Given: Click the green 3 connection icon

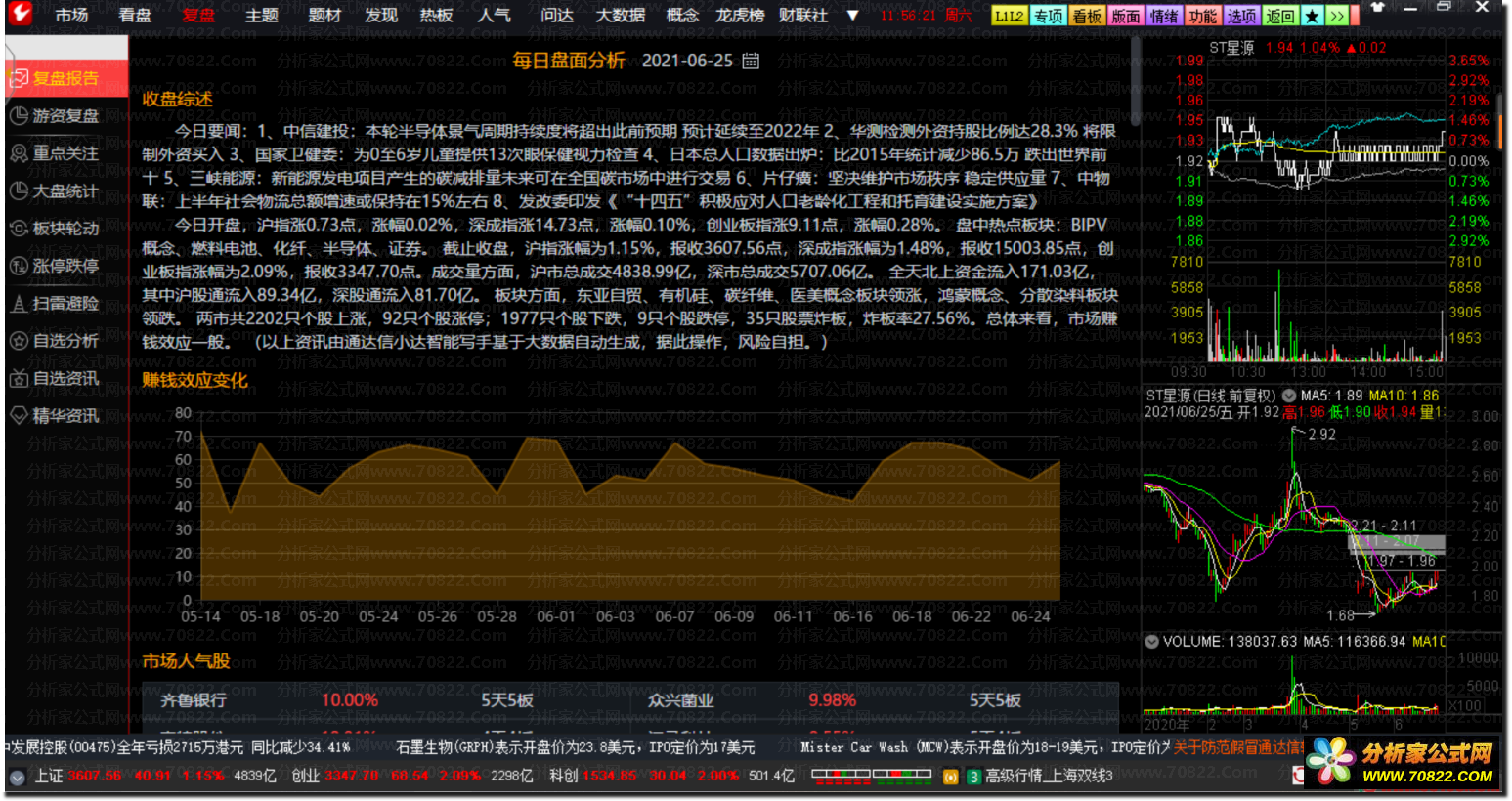Looking at the screenshot, I should pyautogui.click(x=973, y=777).
